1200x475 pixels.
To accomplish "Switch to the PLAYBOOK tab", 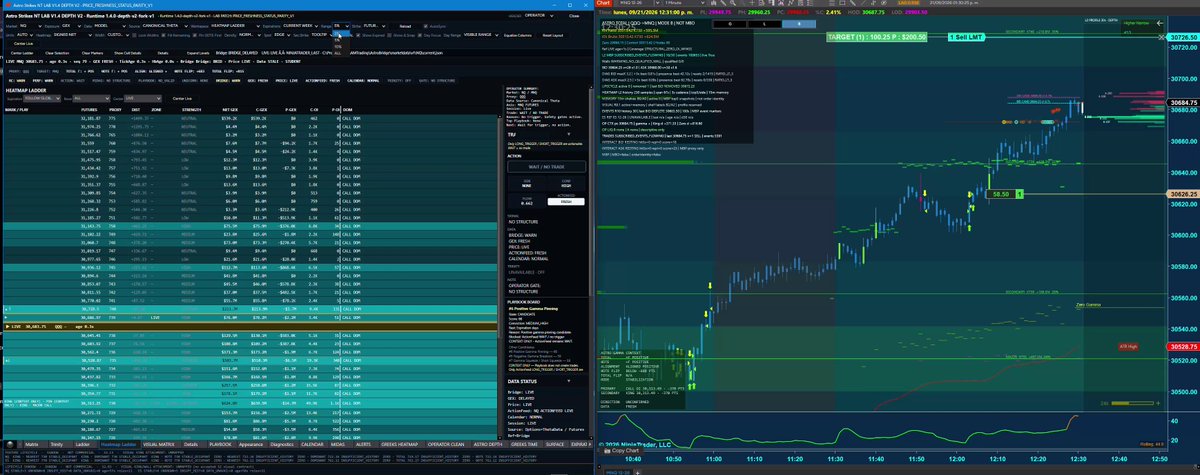I will tap(220, 444).
